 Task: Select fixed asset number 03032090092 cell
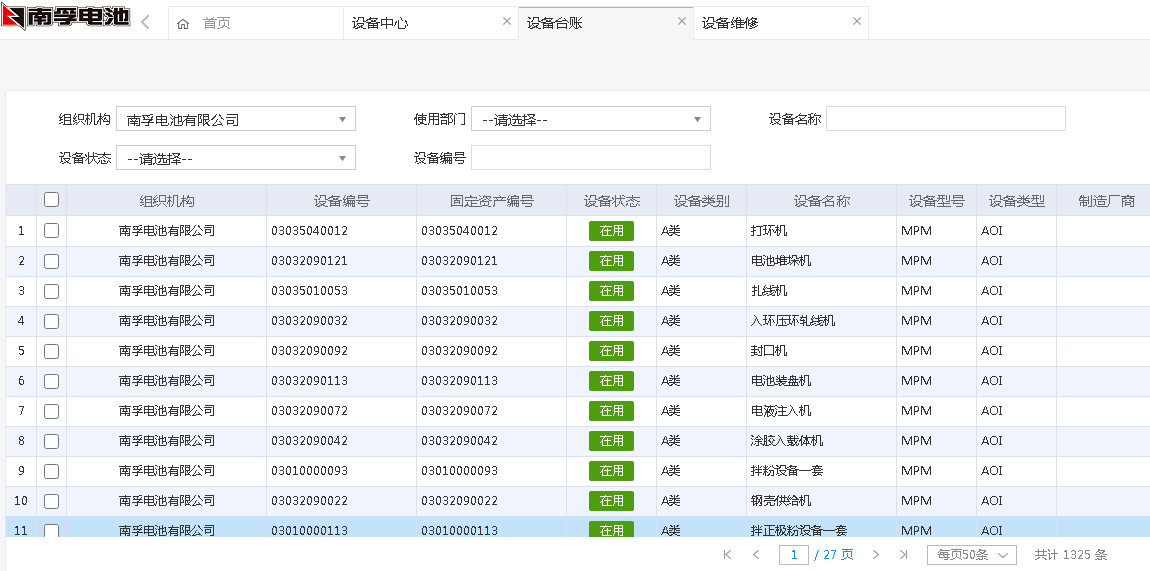(x=491, y=351)
